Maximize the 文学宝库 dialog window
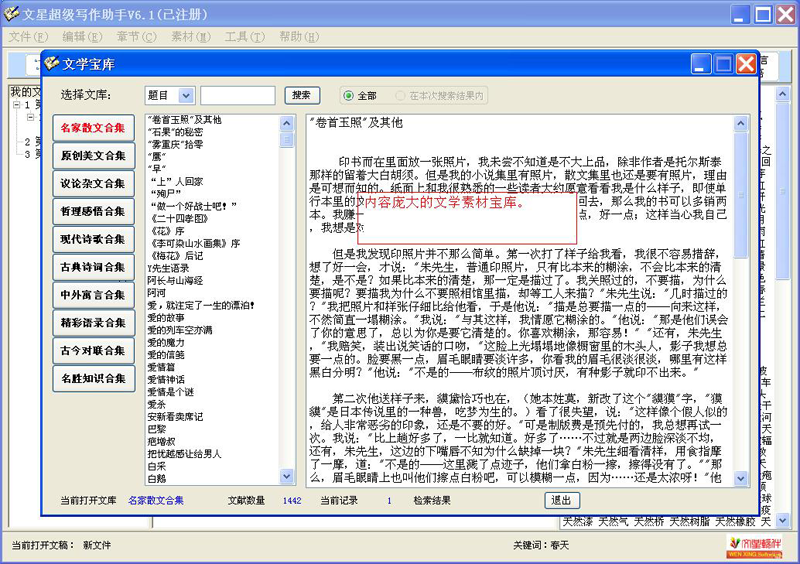The image size is (800, 564). pos(724,64)
